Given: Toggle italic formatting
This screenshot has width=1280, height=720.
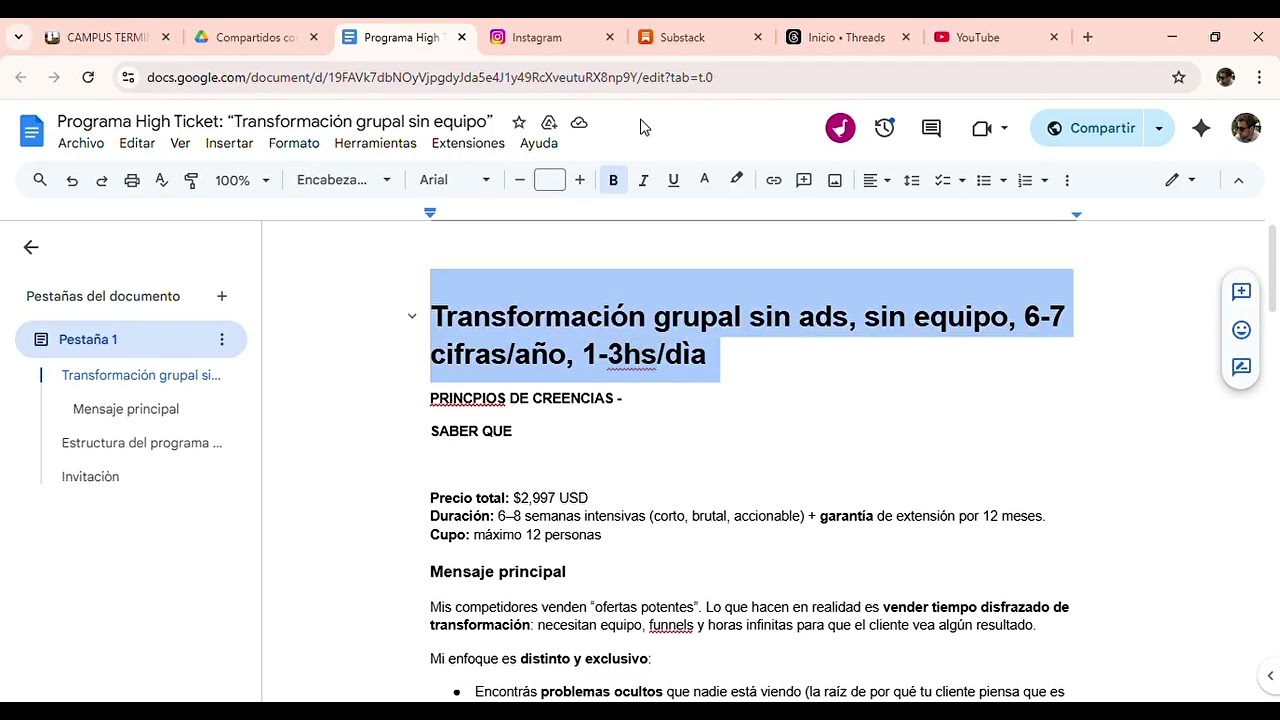Looking at the screenshot, I should (x=643, y=180).
